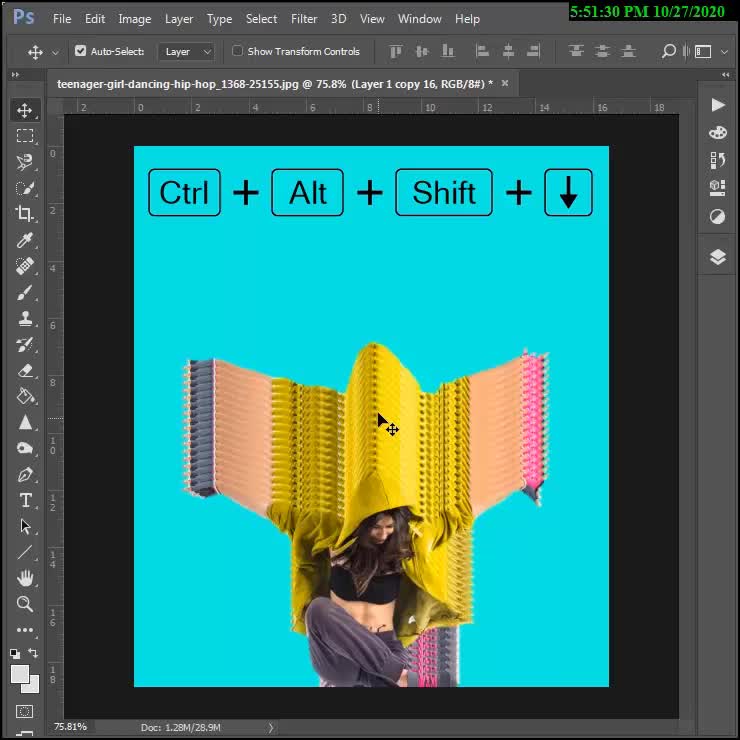Enable Show Transform Controls checkbox
This screenshot has height=740, width=740.
pyautogui.click(x=237, y=51)
